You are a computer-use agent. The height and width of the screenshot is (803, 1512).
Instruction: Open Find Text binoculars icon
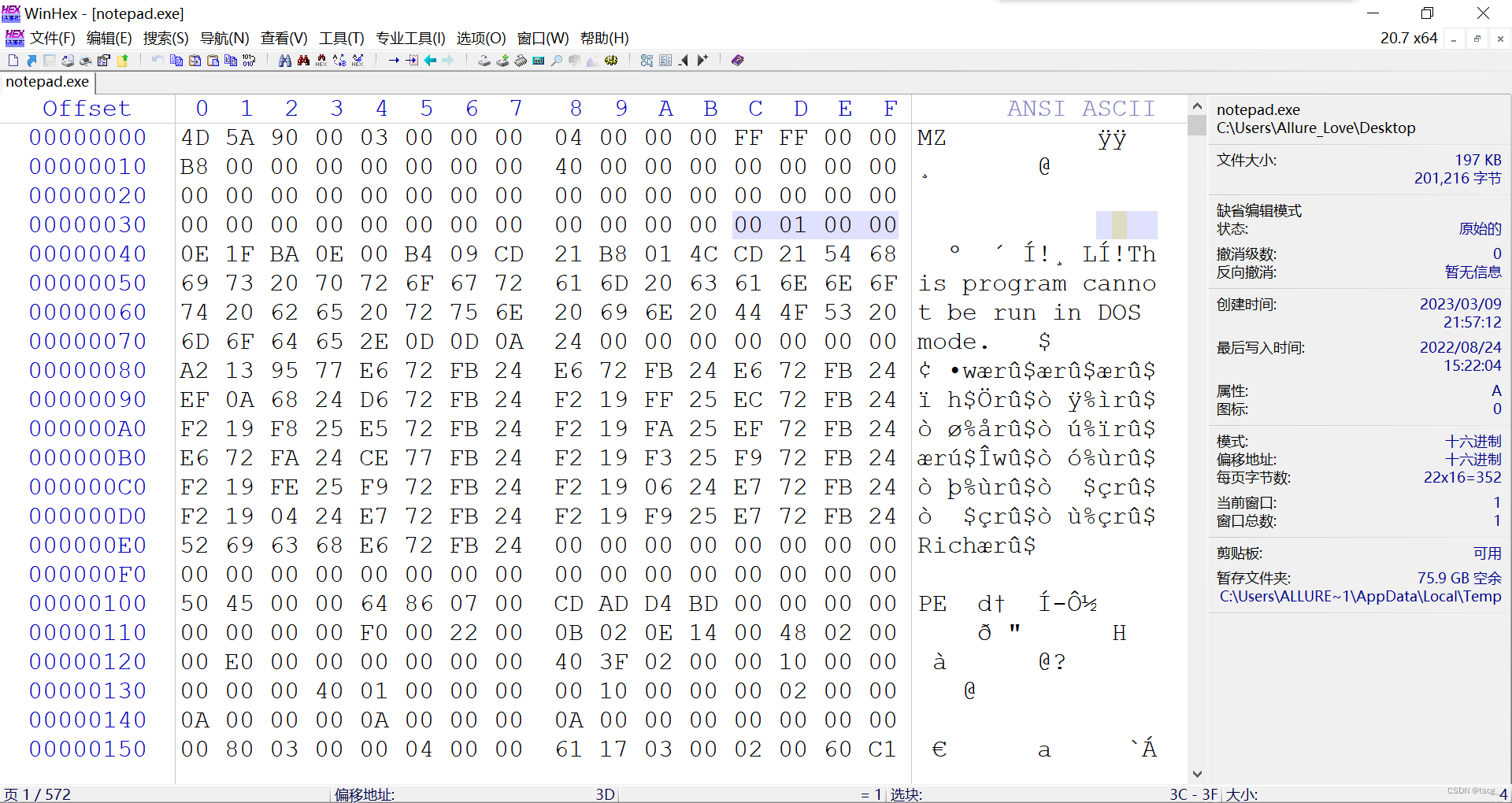pos(285,61)
